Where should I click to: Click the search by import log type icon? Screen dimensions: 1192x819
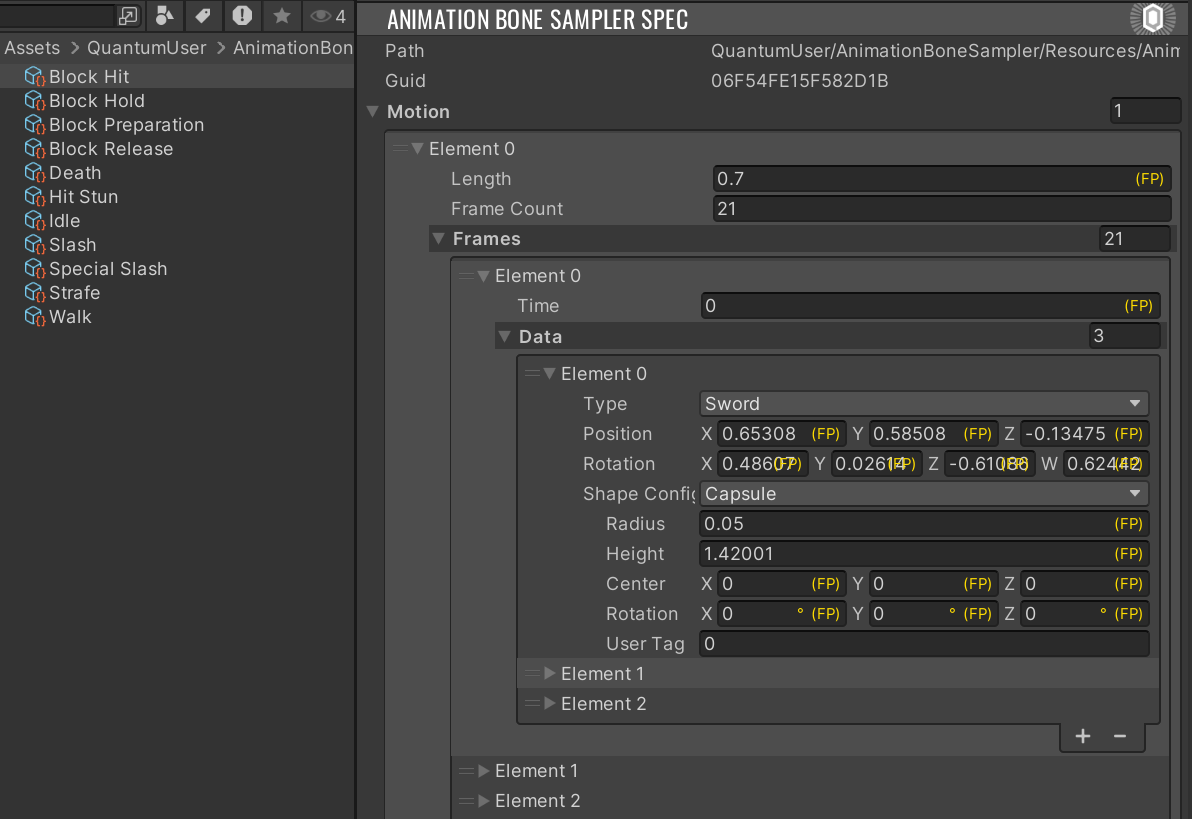pyautogui.click(x=242, y=16)
